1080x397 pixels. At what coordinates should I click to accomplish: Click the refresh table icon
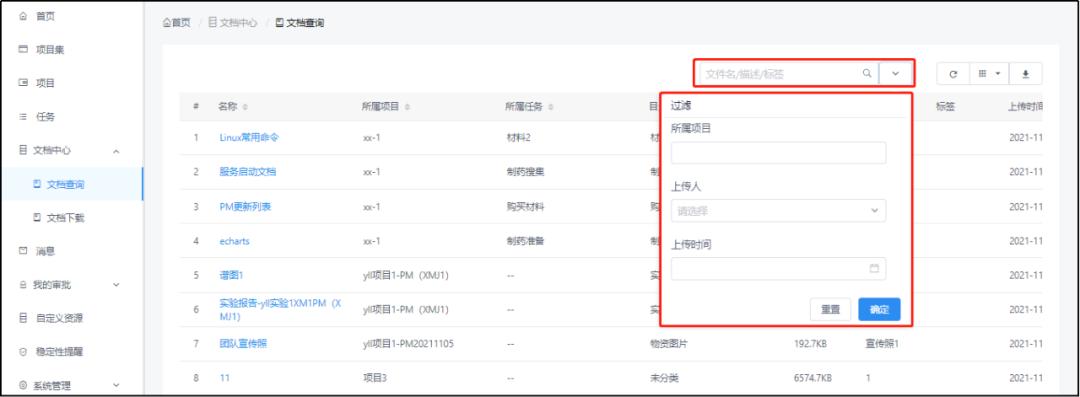[953, 74]
